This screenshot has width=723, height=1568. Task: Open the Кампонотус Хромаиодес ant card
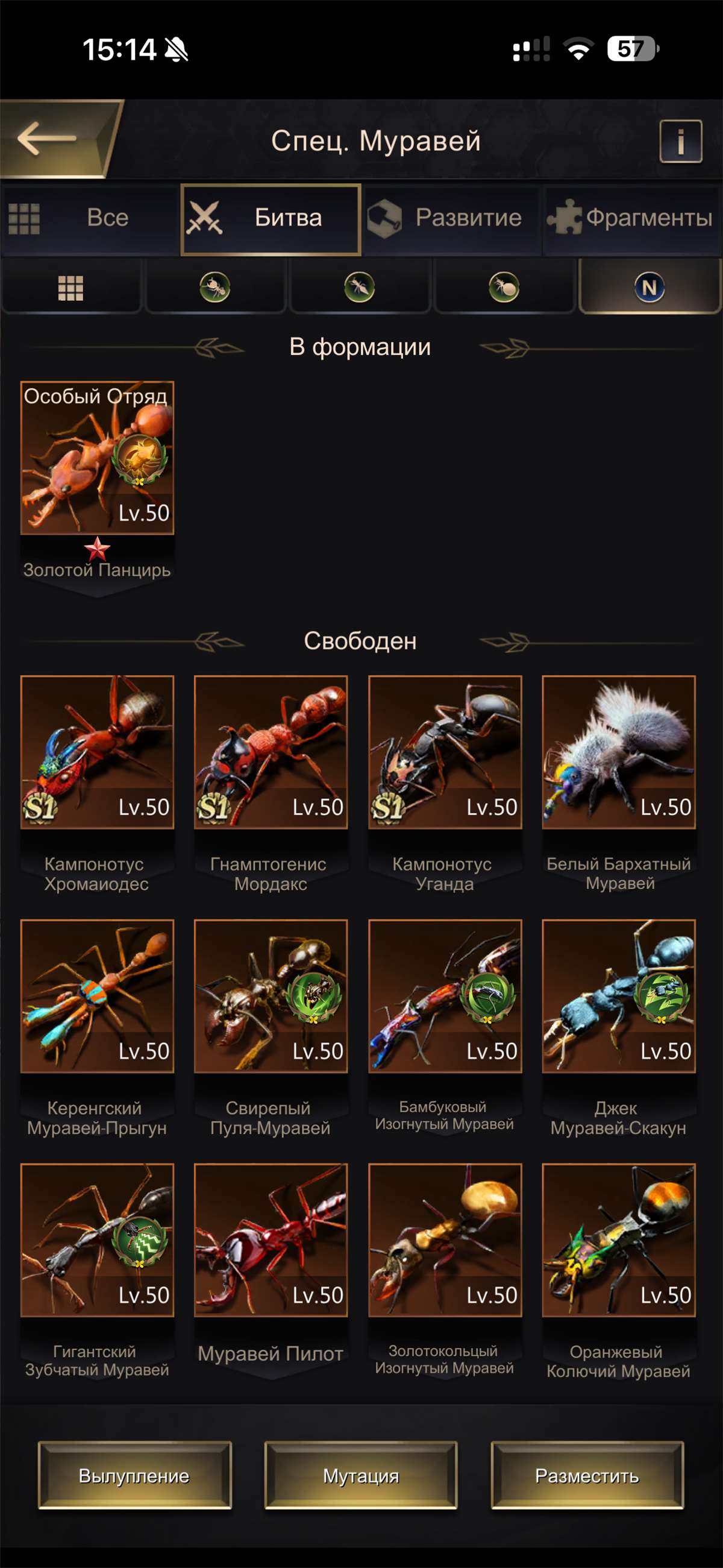98,752
